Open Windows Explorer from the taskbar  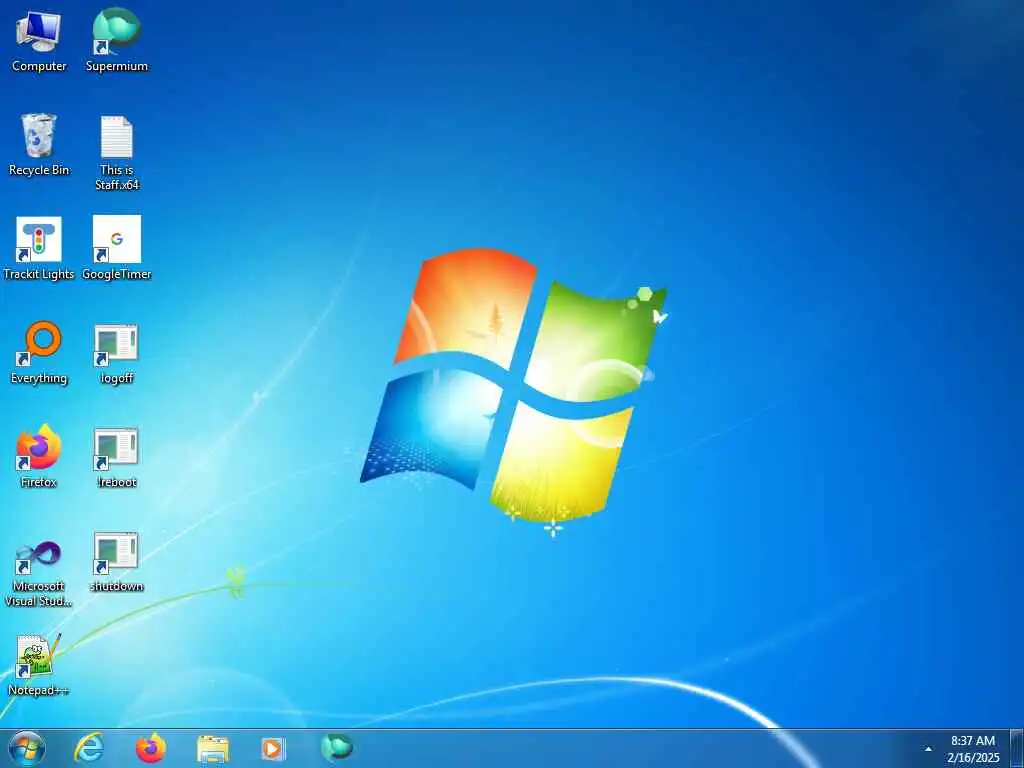point(213,748)
